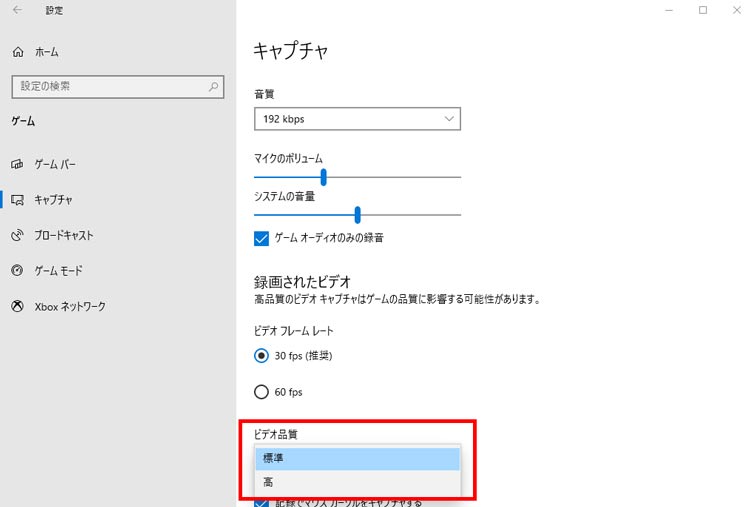The width and height of the screenshot is (750, 507).
Task: Click the ゲーム バー sidebar icon
Action: (17, 164)
